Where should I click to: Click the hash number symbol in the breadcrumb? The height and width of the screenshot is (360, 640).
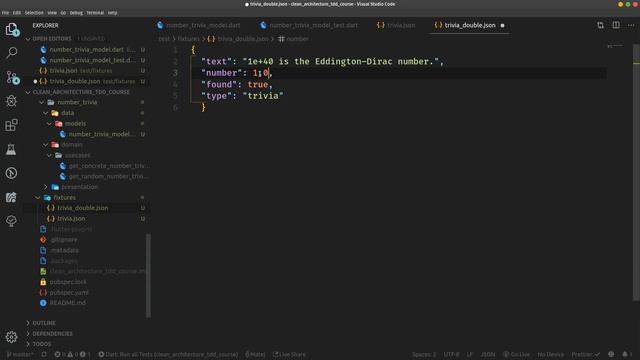pyautogui.click(x=281, y=39)
